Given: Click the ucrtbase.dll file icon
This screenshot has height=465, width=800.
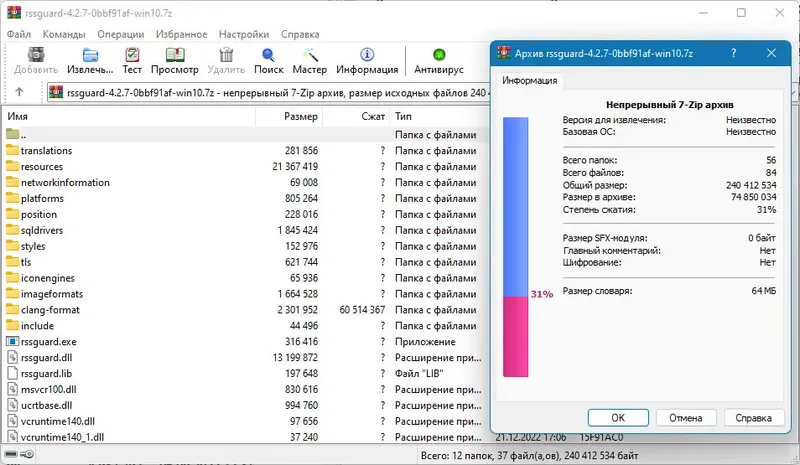Looking at the screenshot, I should click(12, 405).
